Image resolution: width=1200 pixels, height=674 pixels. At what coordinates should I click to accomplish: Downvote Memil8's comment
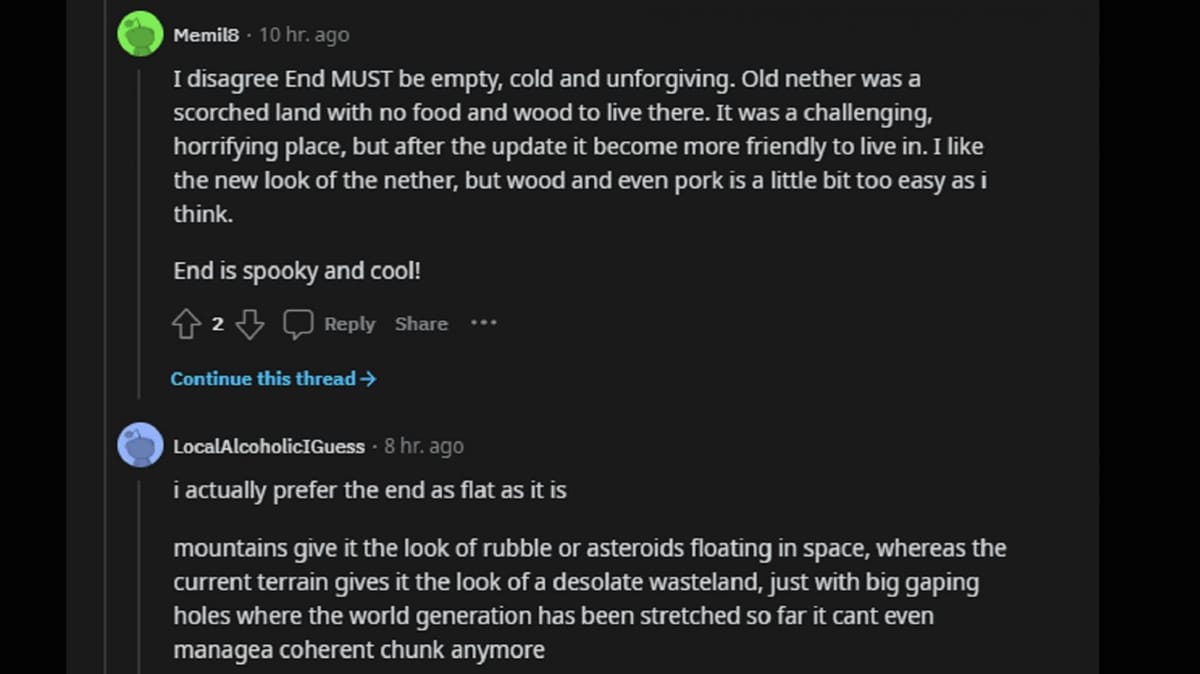point(249,323)
